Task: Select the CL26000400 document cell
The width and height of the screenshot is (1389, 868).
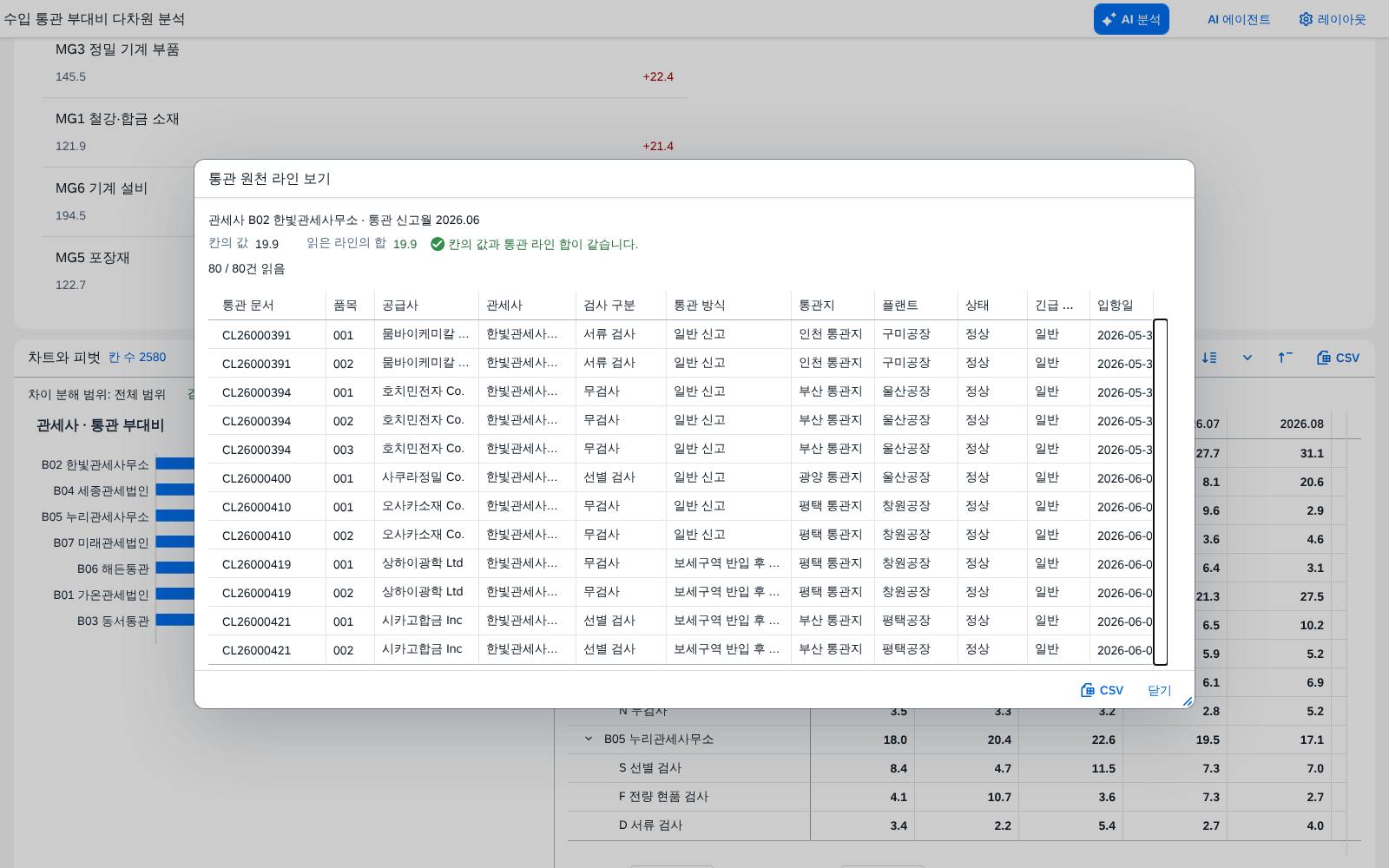Action: 267,478
